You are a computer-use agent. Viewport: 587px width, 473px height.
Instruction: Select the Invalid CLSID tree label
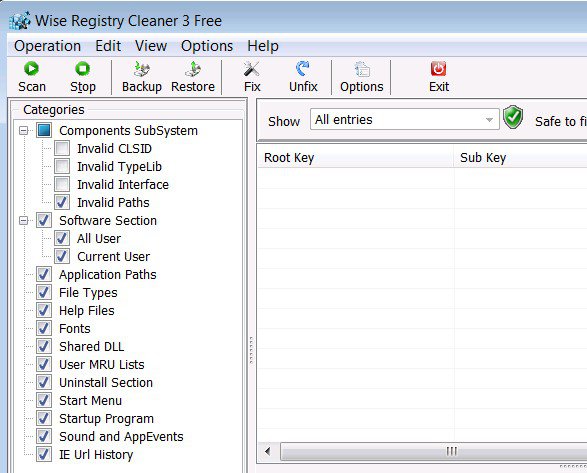tap(115, 149)
